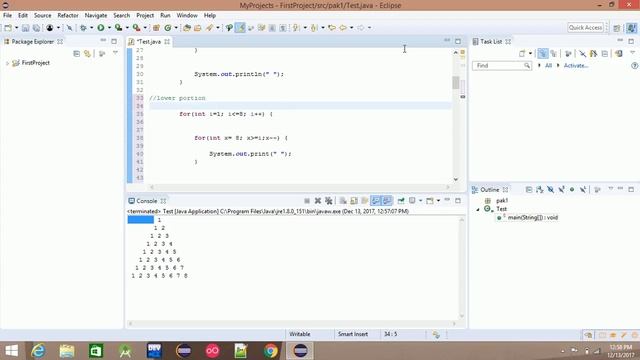The image size is (640, 360).
Task: Toggle Hide Fields in Outline toolbar
Action: [x=551, y=190]
